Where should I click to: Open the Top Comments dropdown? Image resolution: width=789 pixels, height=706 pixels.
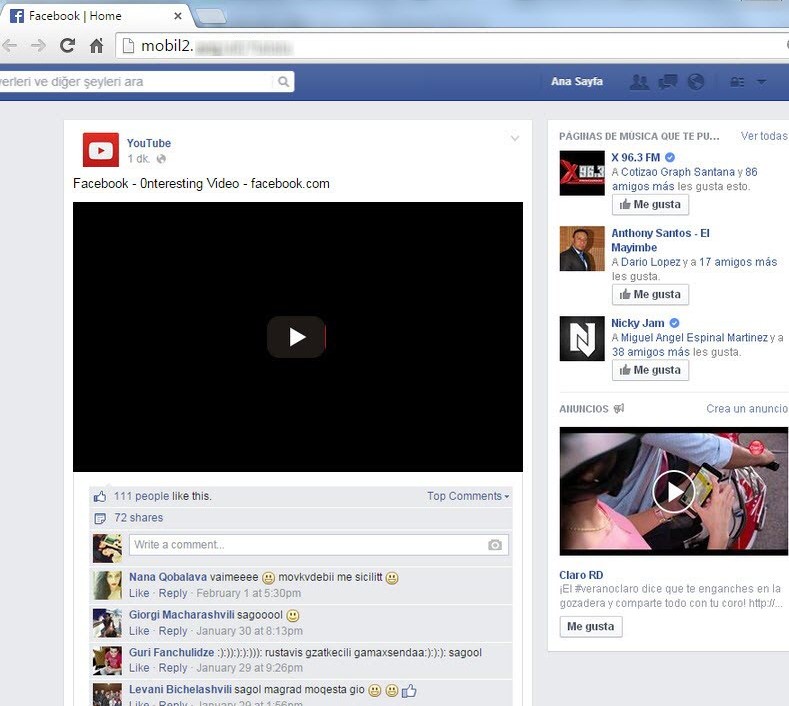click(468, 496)
